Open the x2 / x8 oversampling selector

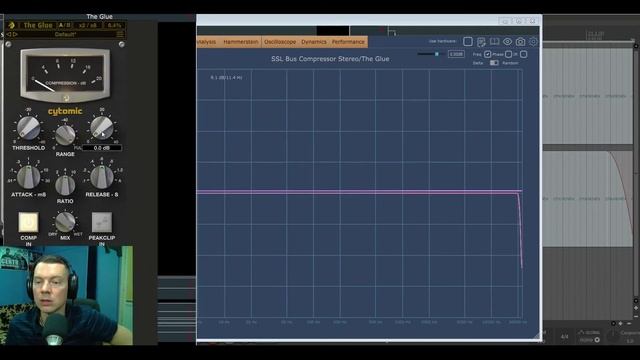point(87,25)
